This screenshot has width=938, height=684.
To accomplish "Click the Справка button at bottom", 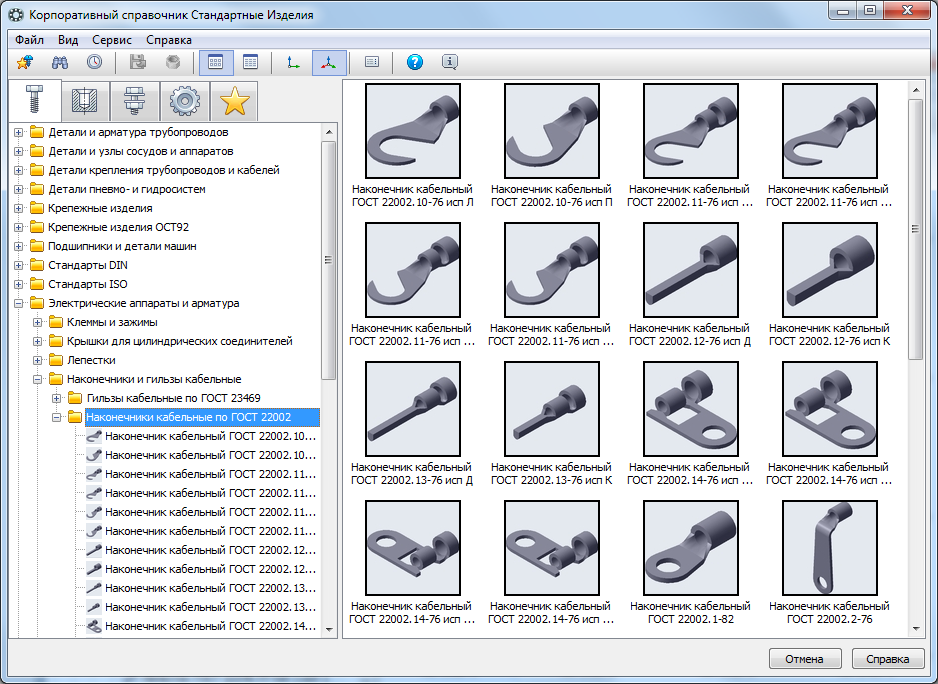I will tap(888, 659).
